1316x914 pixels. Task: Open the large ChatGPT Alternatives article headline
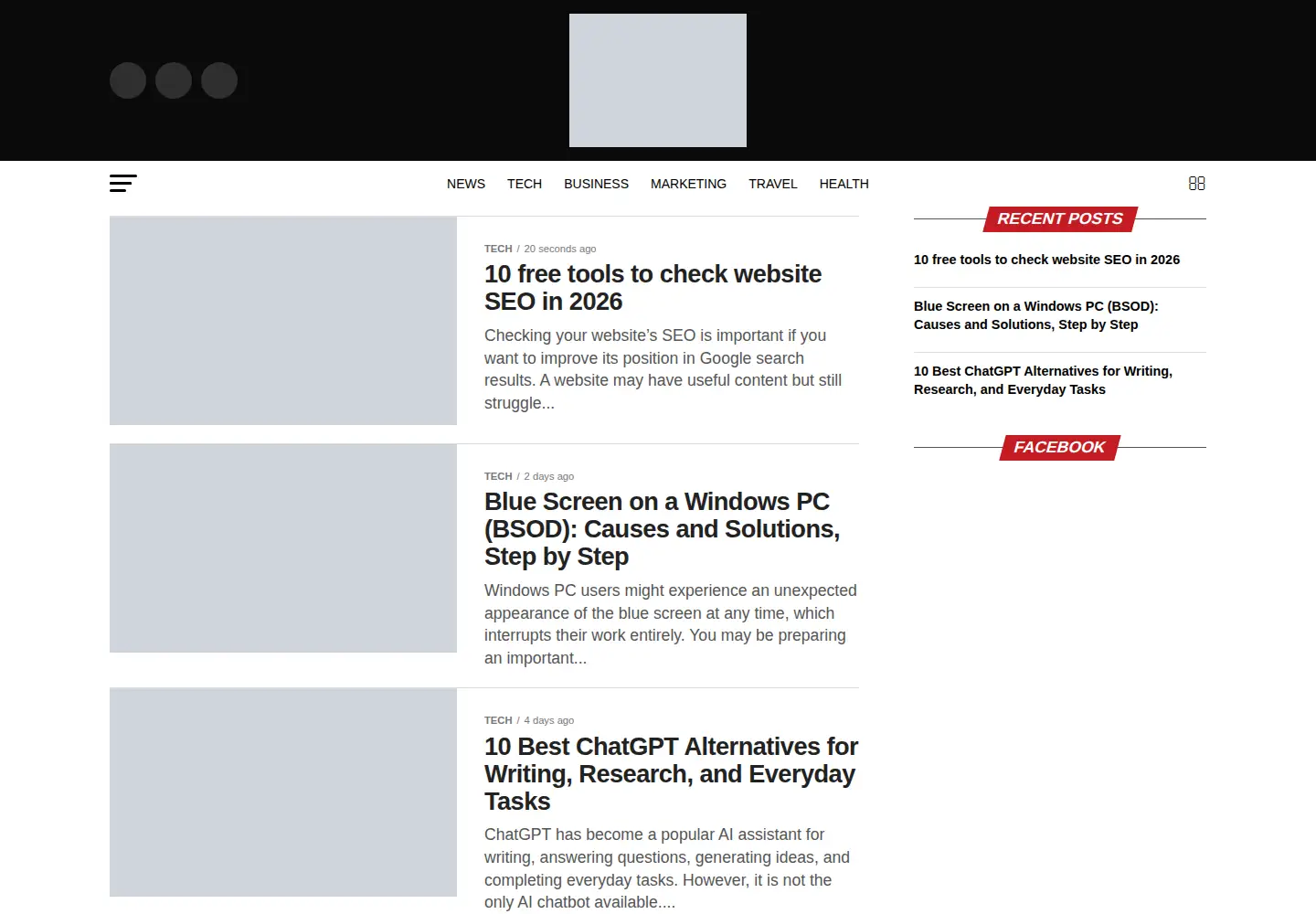point(671,774)
